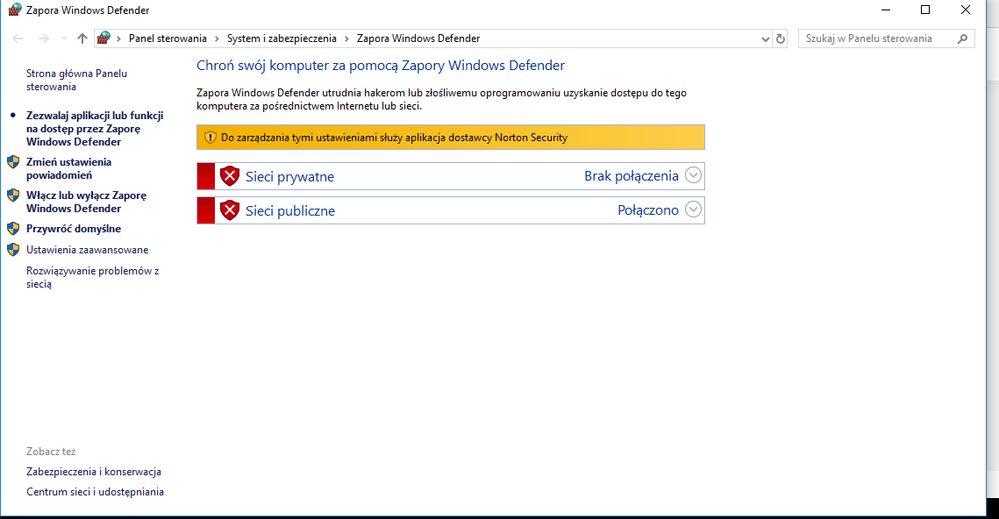Click the Norton Security management notice text
This screenshot has height=519, width=999.
[394, 138]
